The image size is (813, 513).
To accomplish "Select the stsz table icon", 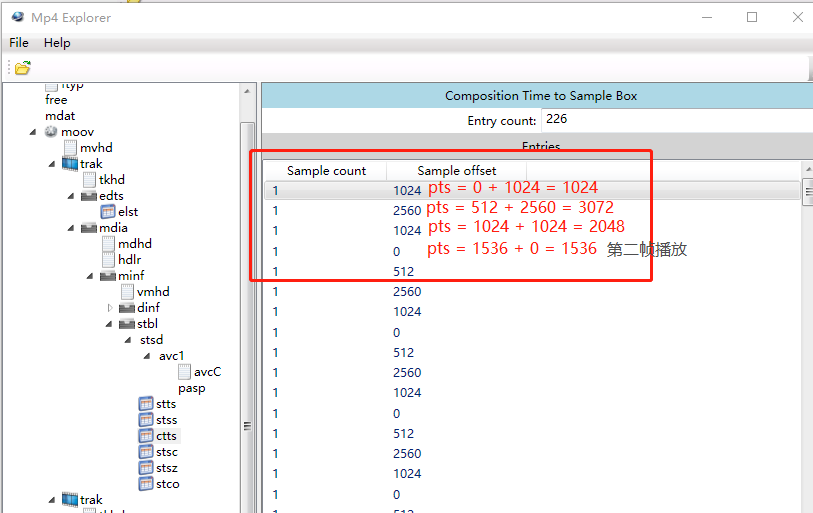I will point(146,468).
